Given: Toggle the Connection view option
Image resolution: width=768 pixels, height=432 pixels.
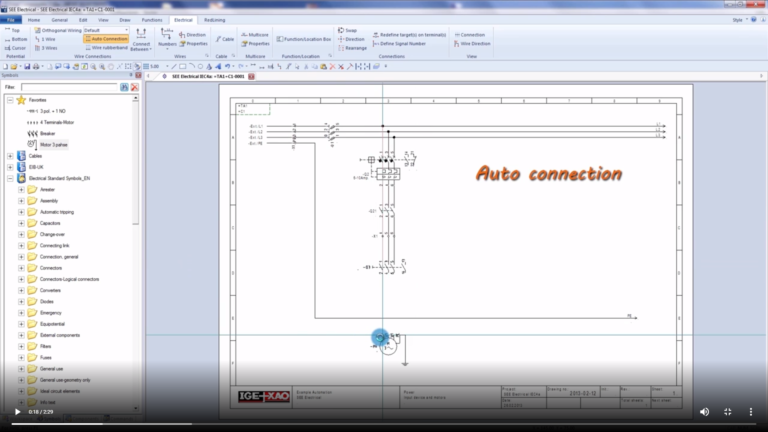Looking at the screenshot, I should coord(469,35).
